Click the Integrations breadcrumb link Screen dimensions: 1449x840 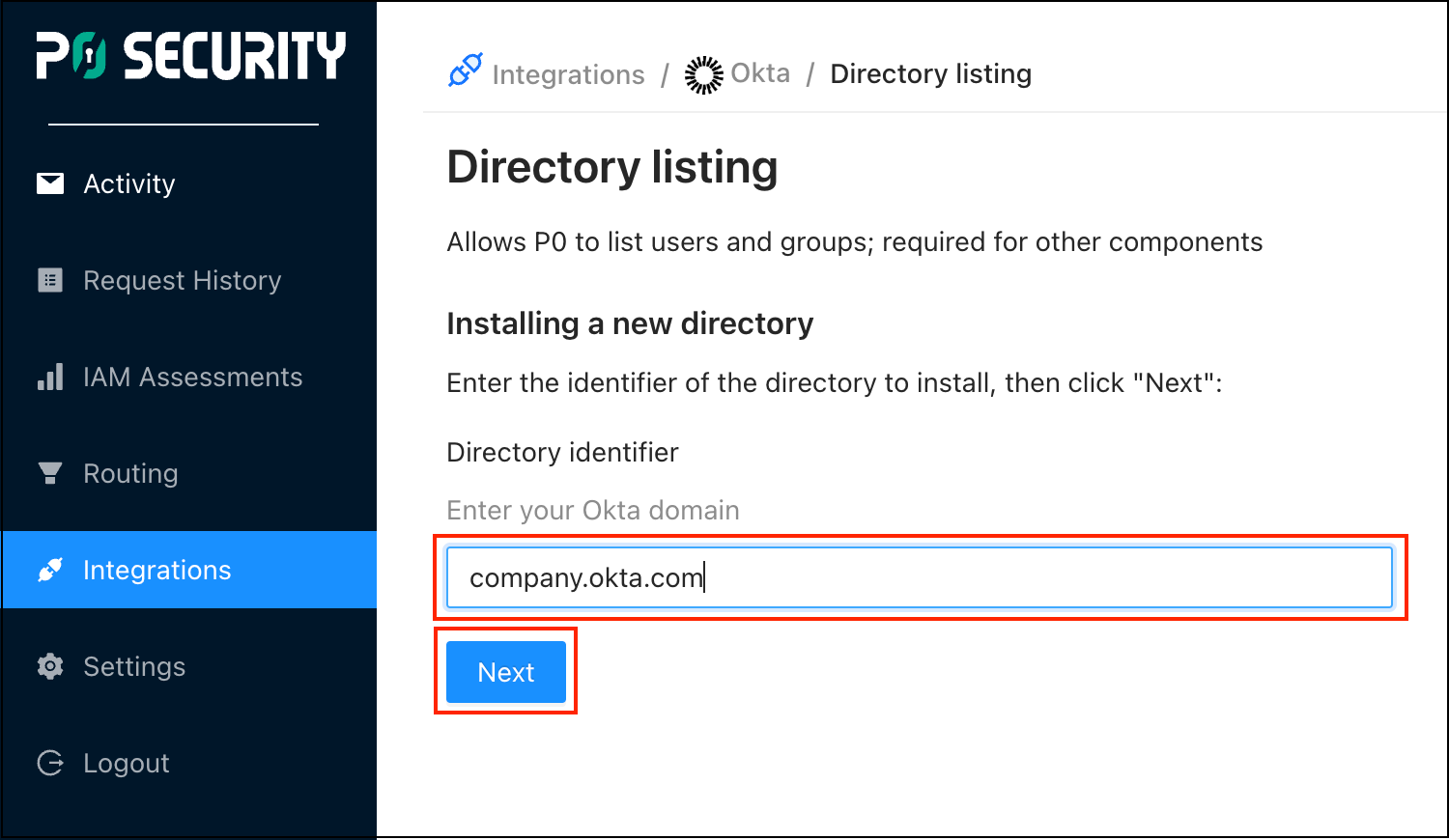coord(568,74)
